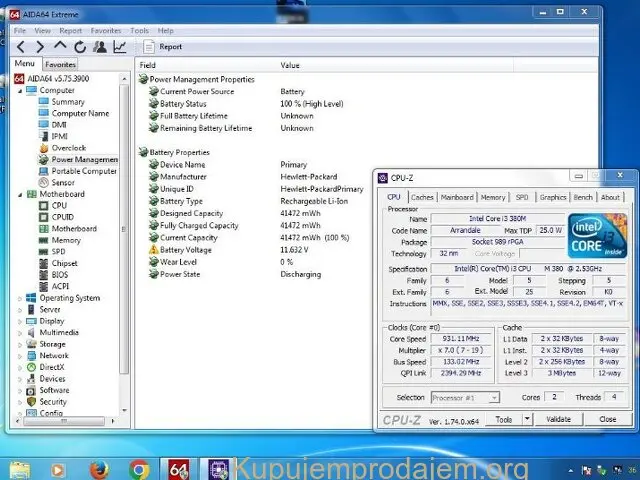
Task: Switch to the Mainboard tab in CPU-Z
Action: [457, 197]
